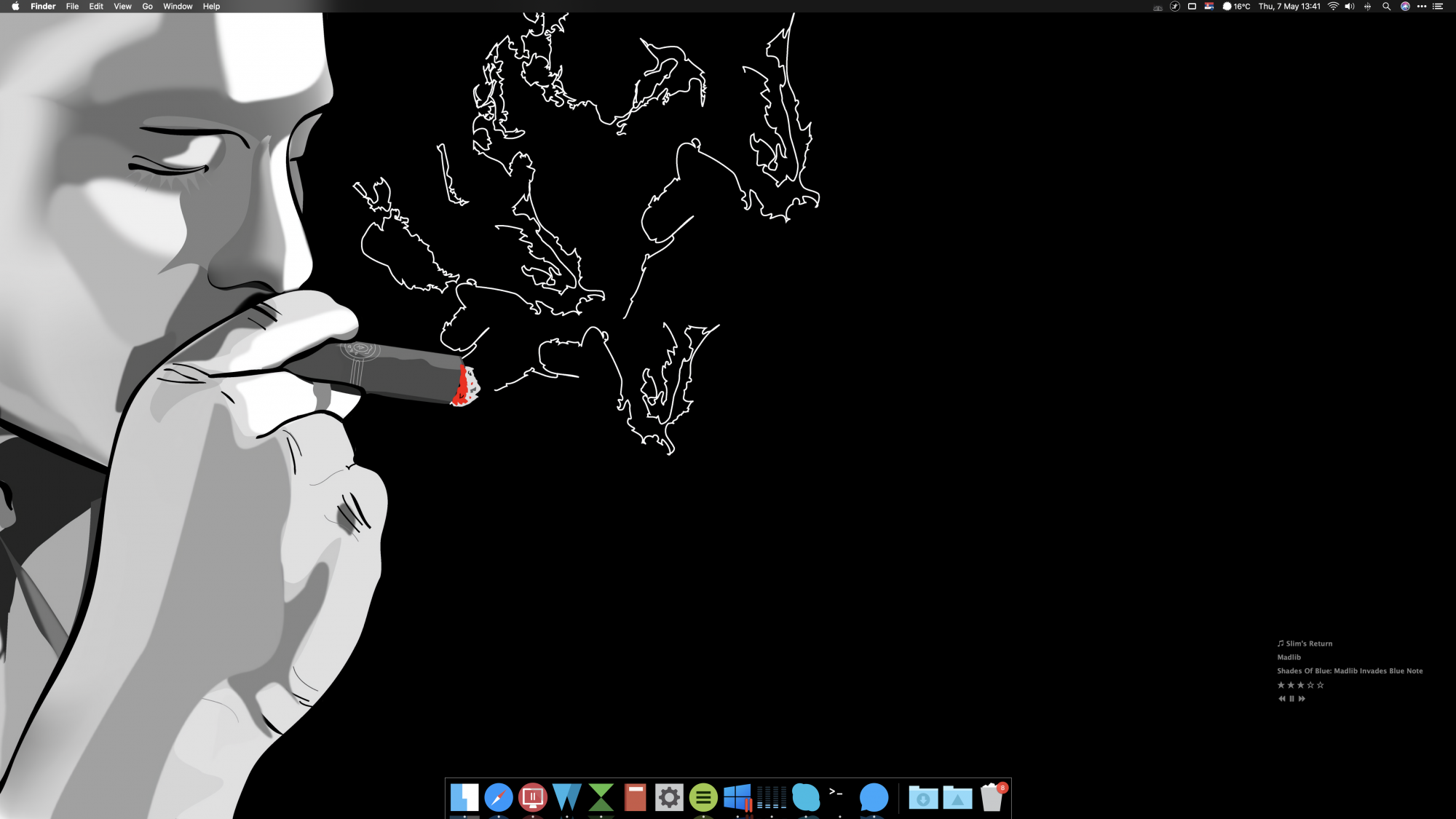The image size is (1456, 819).
Task: Open Trash with the red badge
Action: tap(992, 797)
